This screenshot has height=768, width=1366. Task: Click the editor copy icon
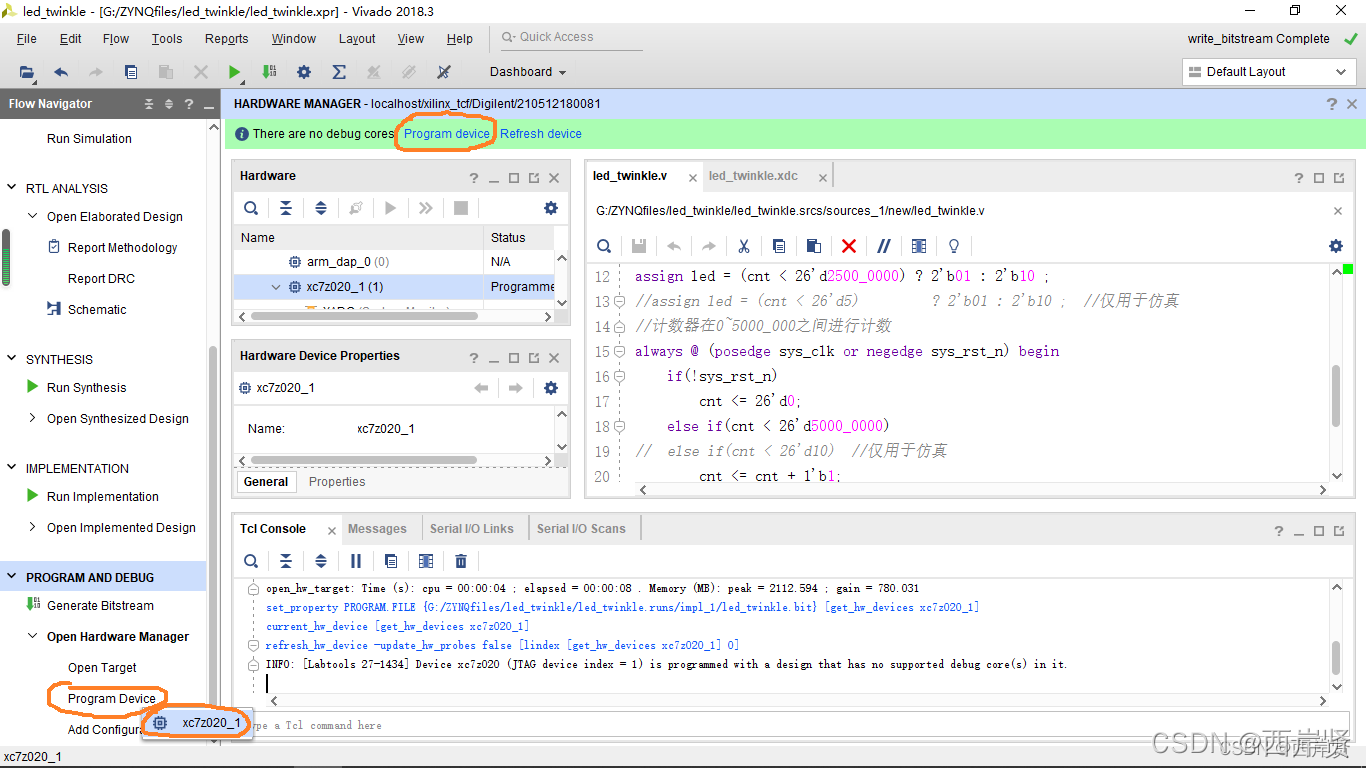click(779, 246)
